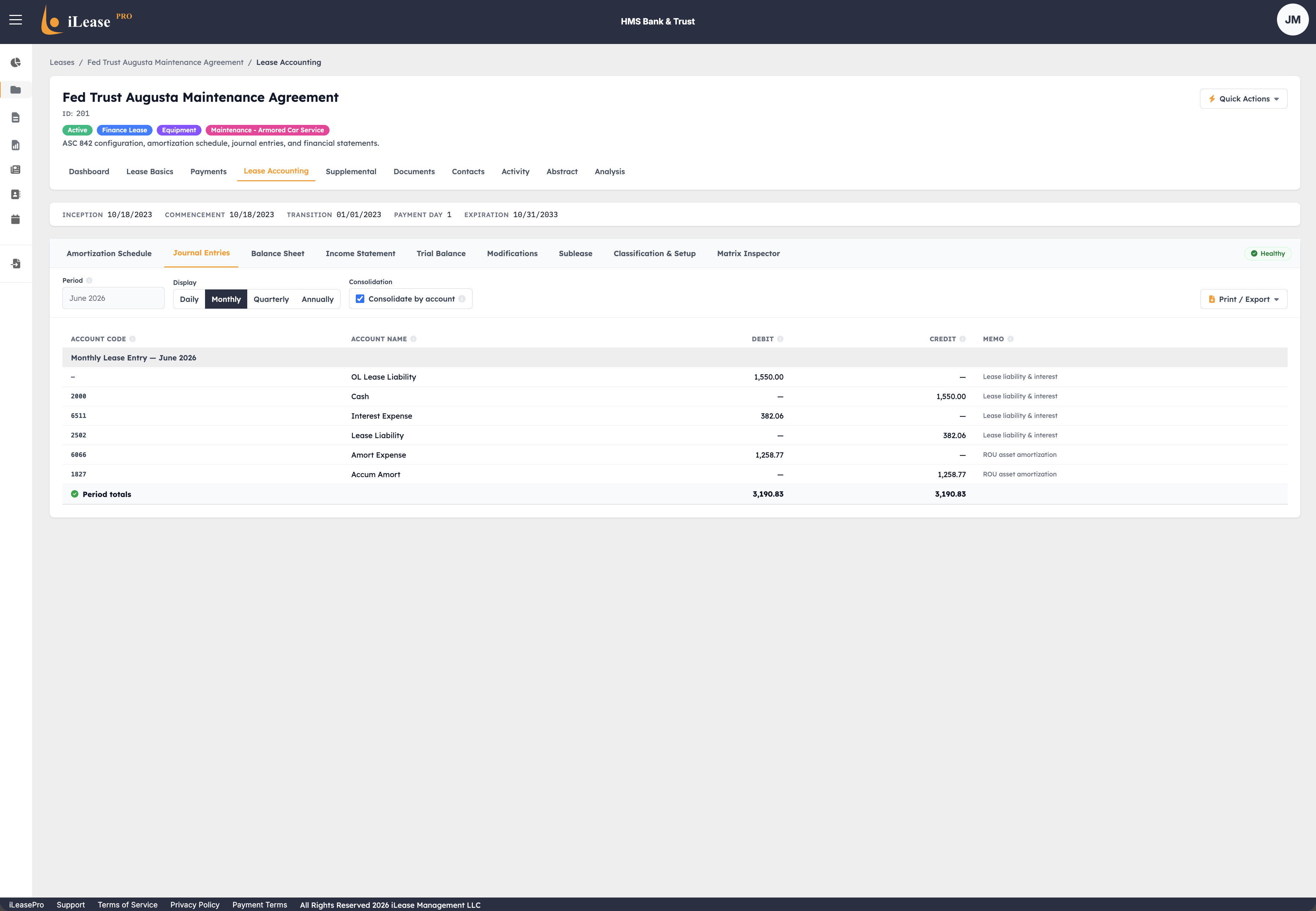
Task: Open the folder (Leases) sidebar icon
Action: tap(15, 90)
